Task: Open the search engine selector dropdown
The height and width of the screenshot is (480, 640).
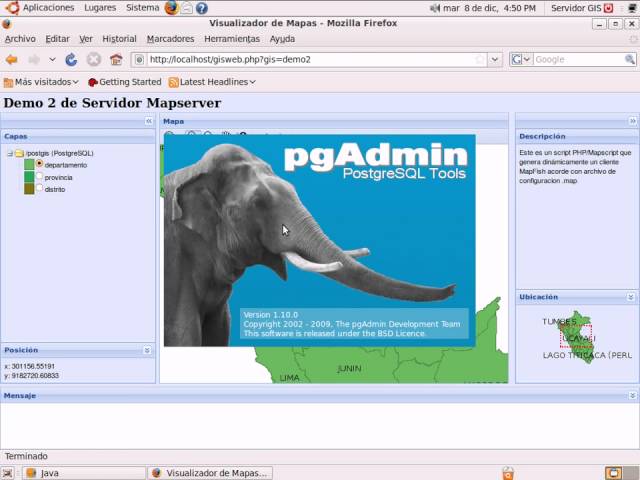Action: tap(521, 60)
